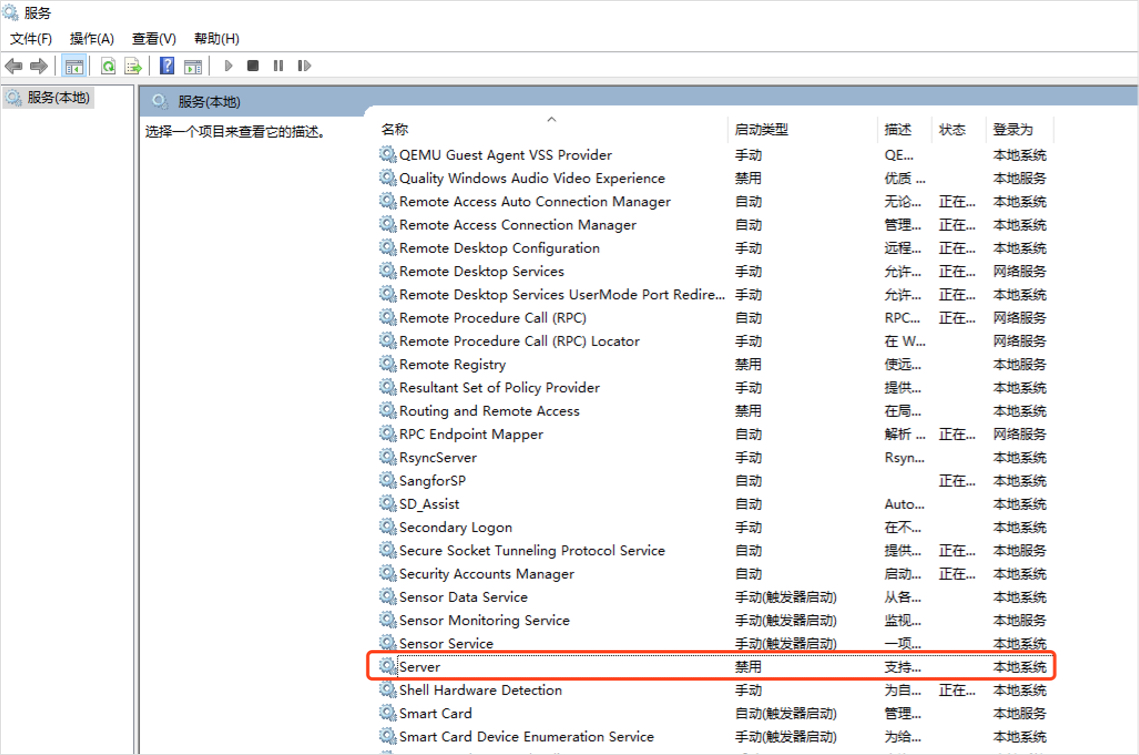
Task: Select the SD_Assist service
Action: 429,504
